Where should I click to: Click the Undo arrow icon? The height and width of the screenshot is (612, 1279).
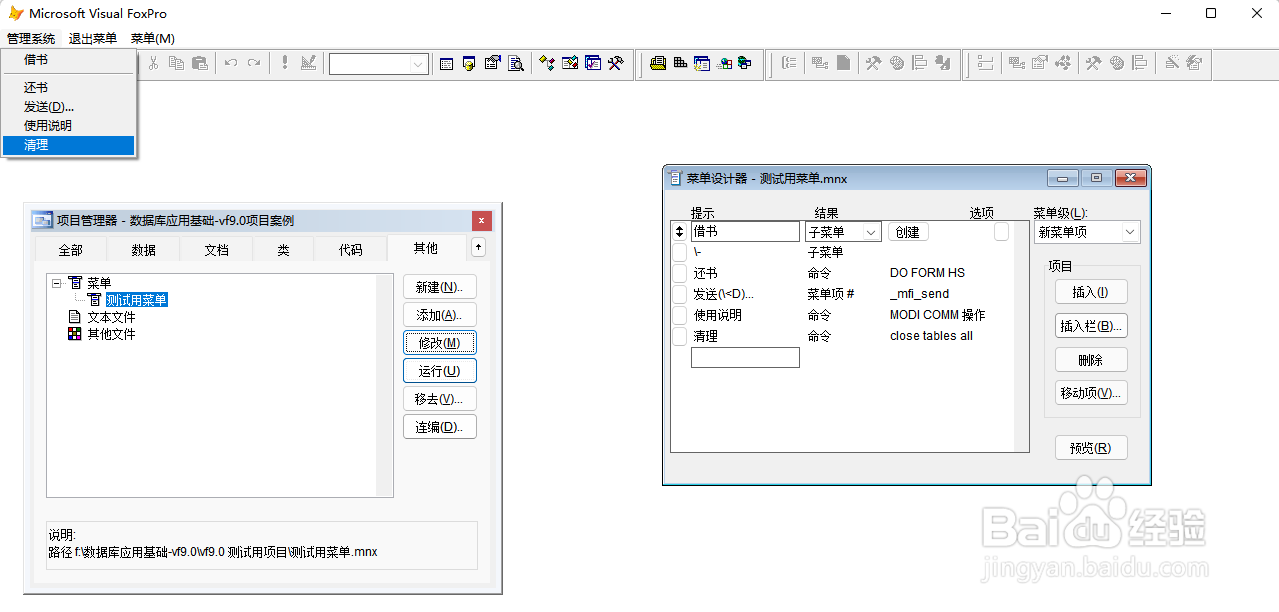pyautogui.click(x=231, y=63)
